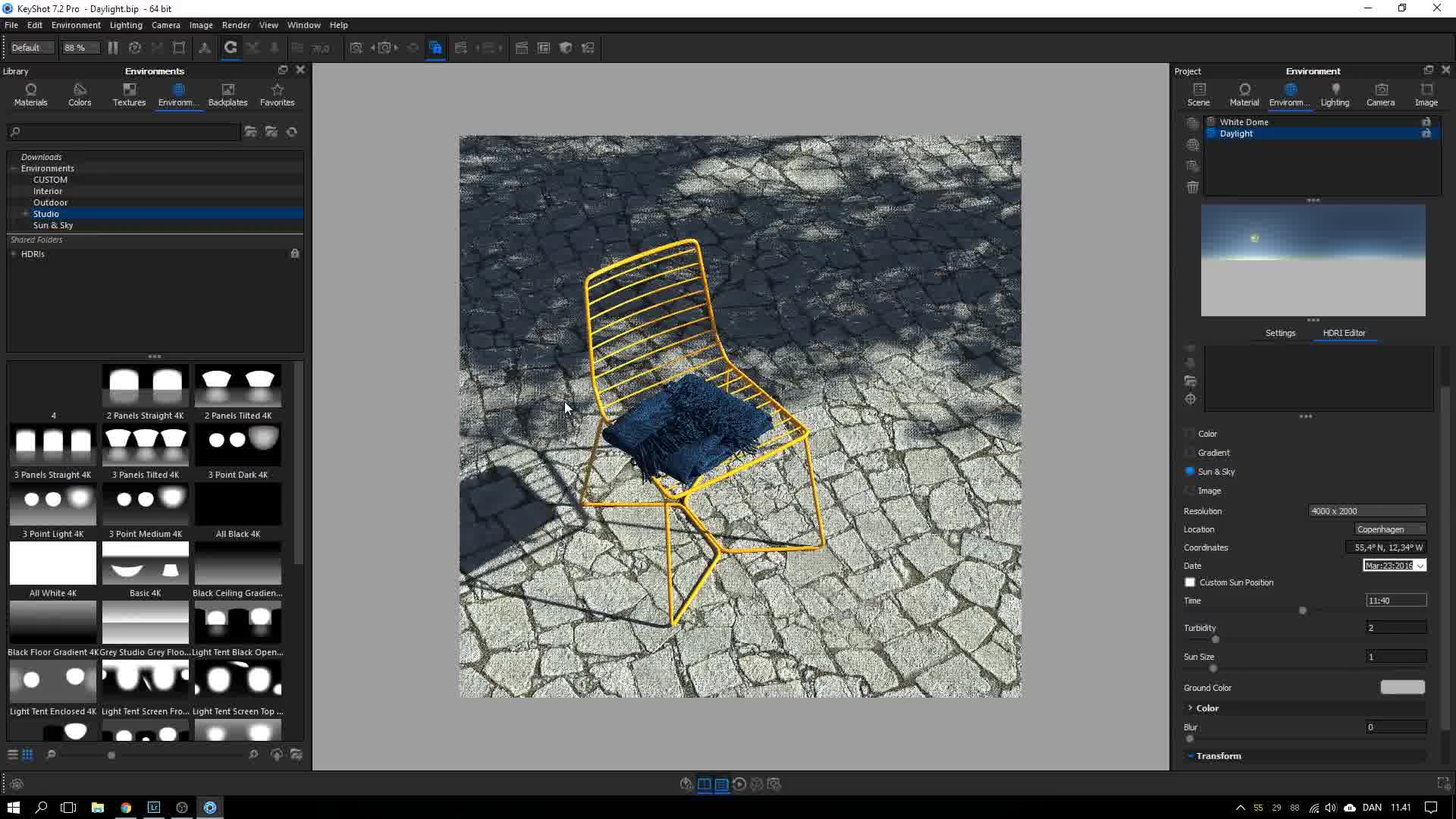Switch to Lighting tab in Project panel

1335,94
